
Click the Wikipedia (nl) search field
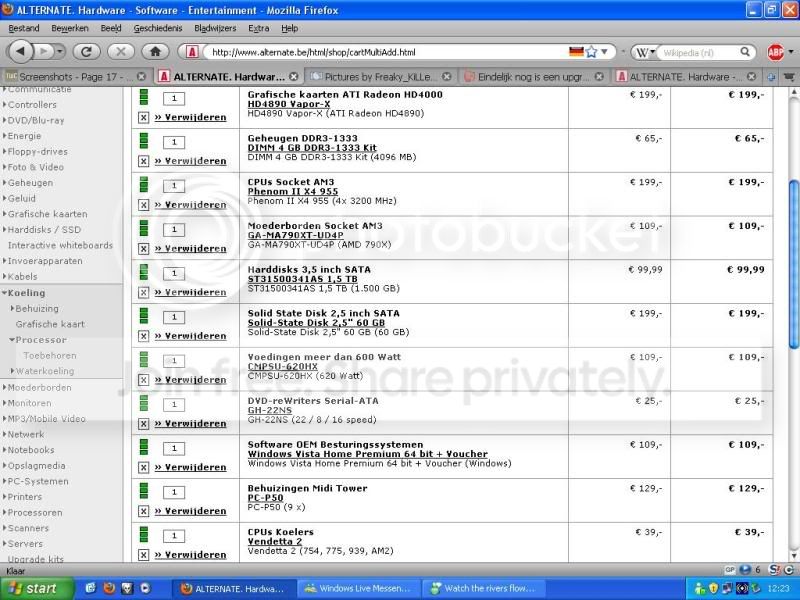[698, 52]
